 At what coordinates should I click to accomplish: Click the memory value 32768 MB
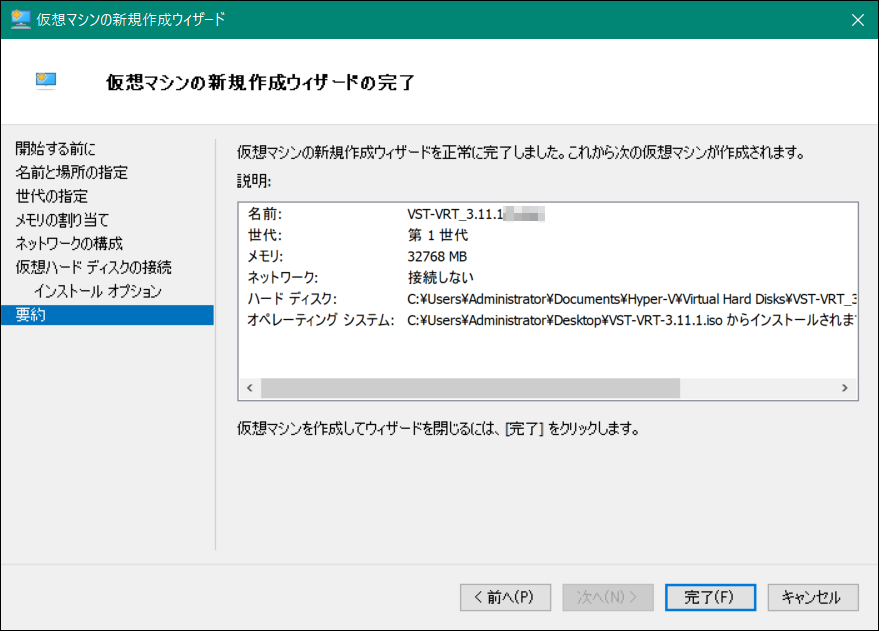(x=437, y=257)
